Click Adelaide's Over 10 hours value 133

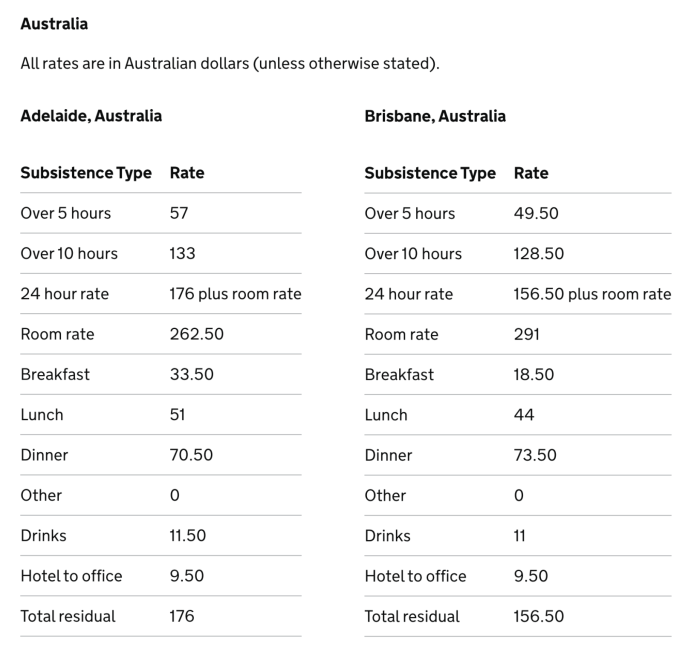183,254
